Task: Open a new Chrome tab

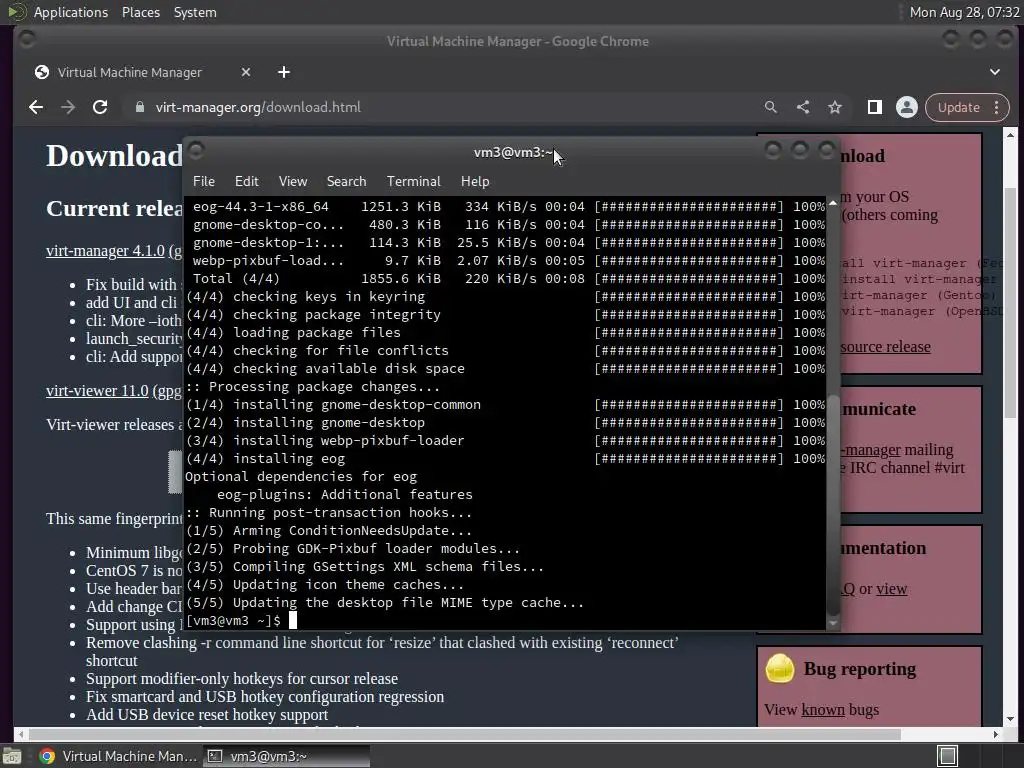Action: tap(283, 72)
